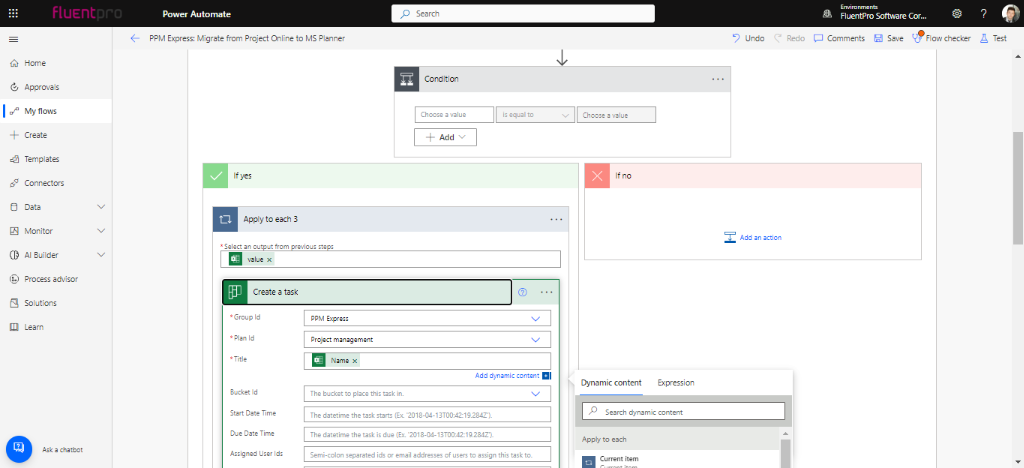Open Create a task help icon

522,292
